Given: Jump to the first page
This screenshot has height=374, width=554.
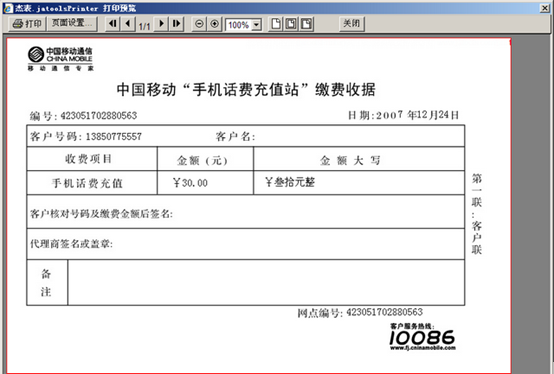Looking at the screenshot, I should click(113, 24).
